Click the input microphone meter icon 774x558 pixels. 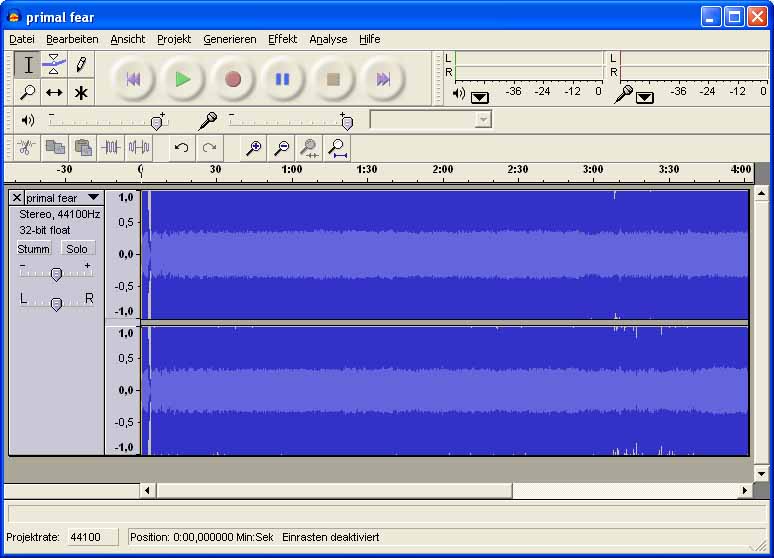click(624, 94)
